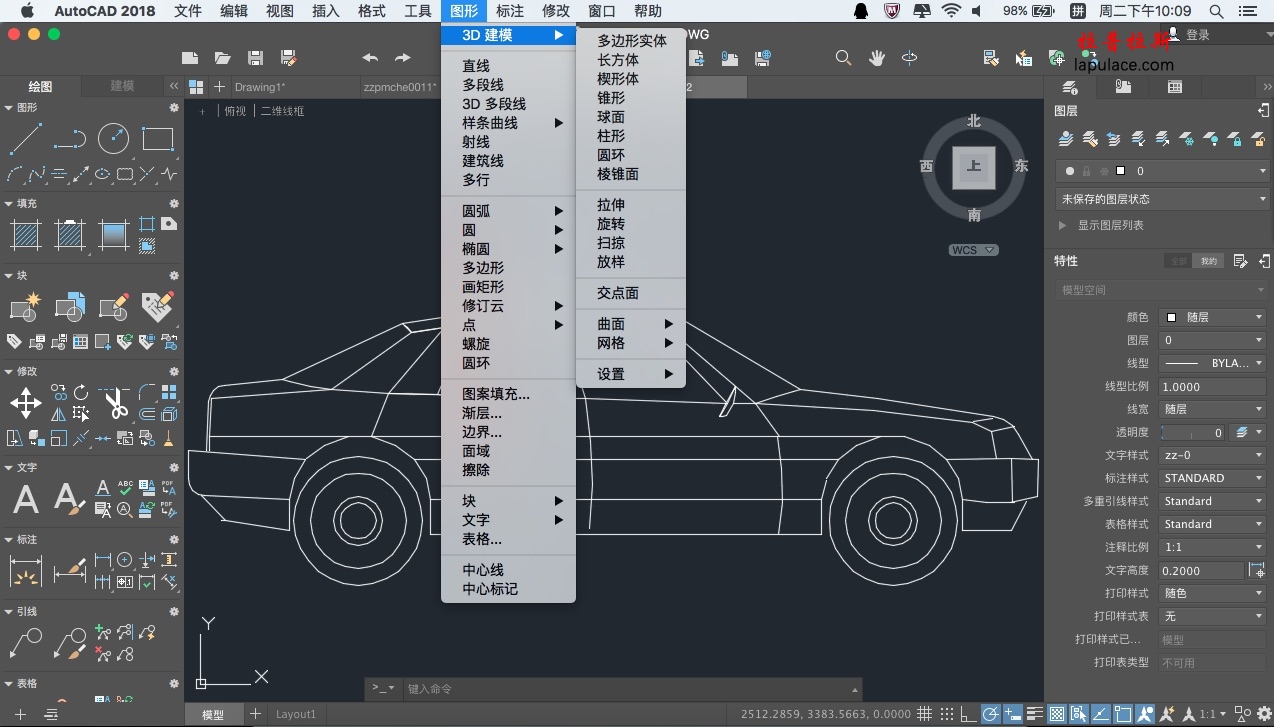1274x727 pixels.
Task: Open the 颜色 color swatch dropdown
Action: coord(1212,317)
